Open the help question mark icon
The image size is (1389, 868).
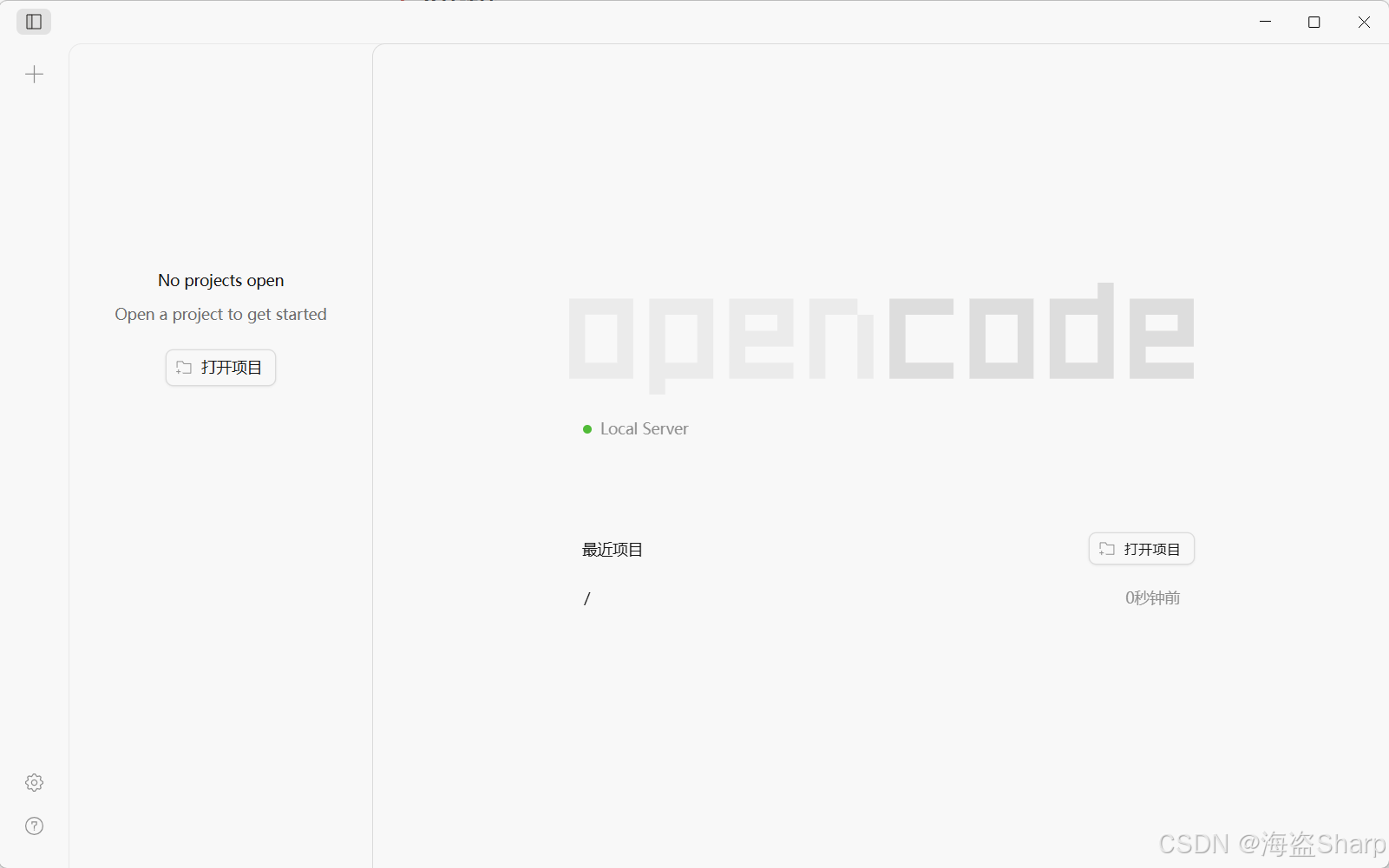(35, 826)
